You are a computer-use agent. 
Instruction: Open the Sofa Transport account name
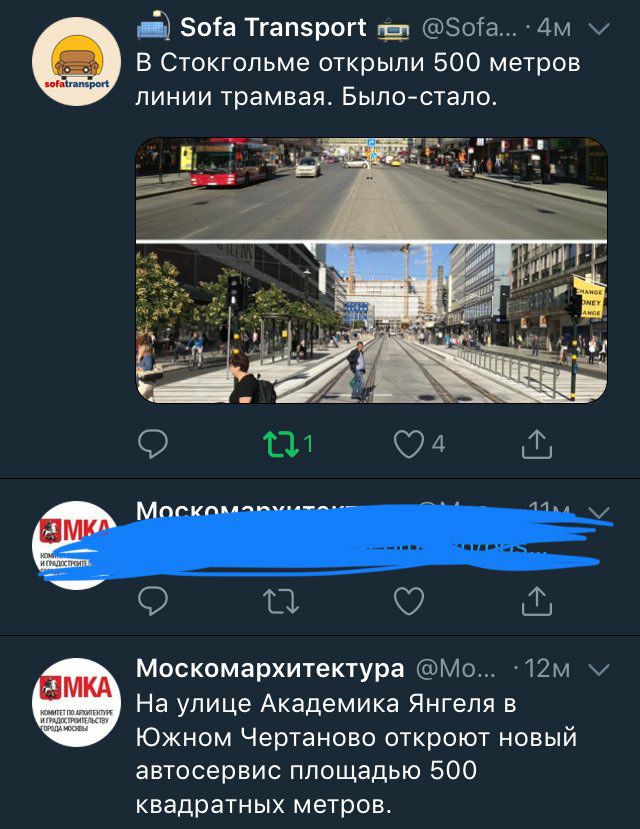[x=273, y=27]
